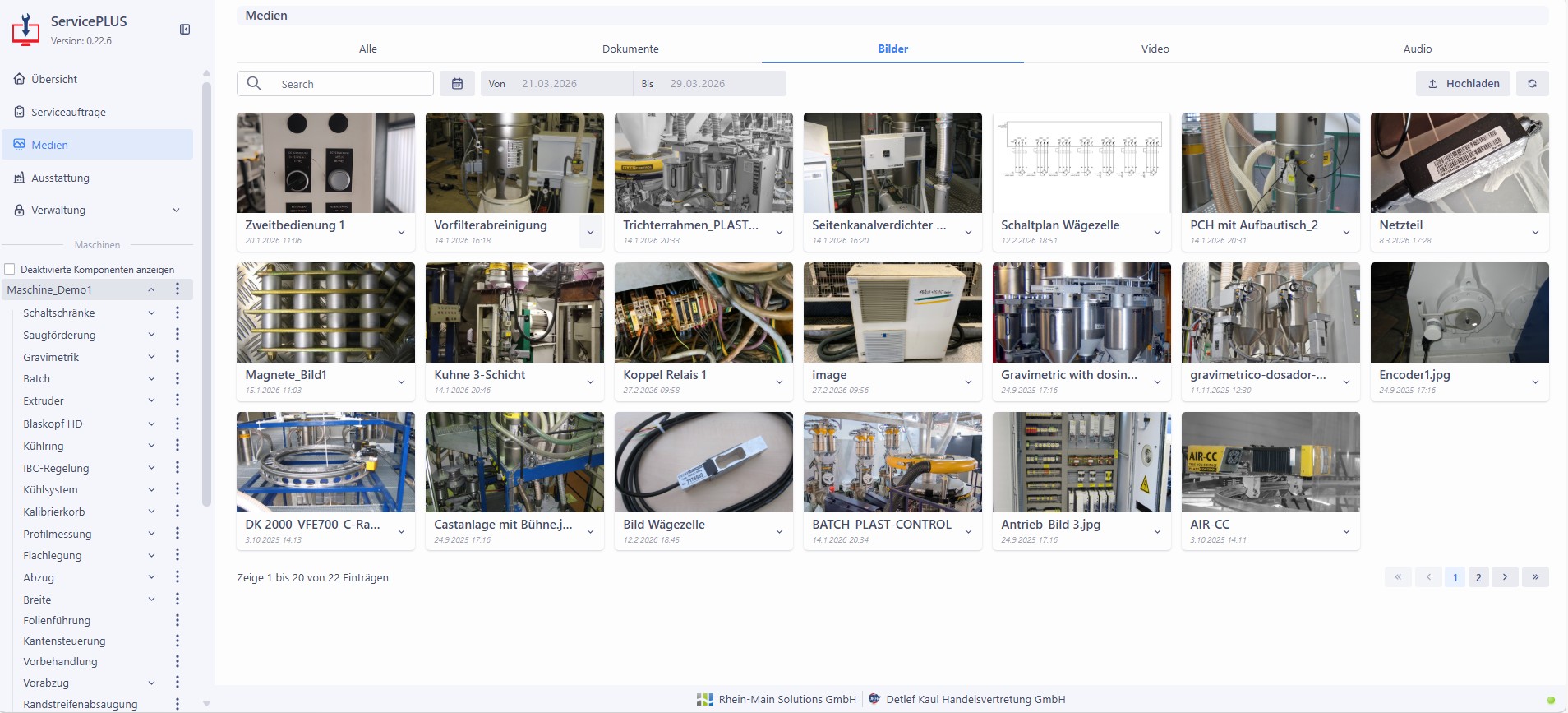Expand the Gravimetrik tree item
Image resolution: width=1568 pixels, height=713 pixels.
tap(151, 357)
